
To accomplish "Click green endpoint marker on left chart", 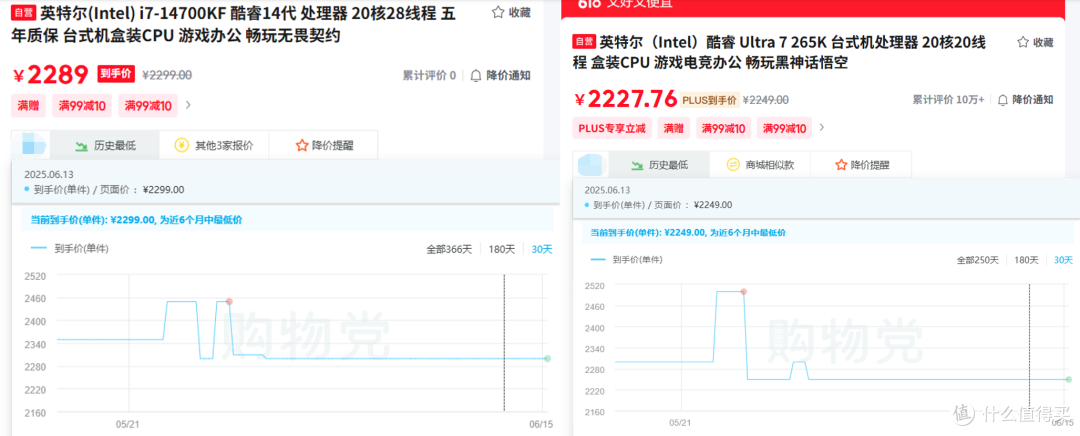I will tap(548, 359).
